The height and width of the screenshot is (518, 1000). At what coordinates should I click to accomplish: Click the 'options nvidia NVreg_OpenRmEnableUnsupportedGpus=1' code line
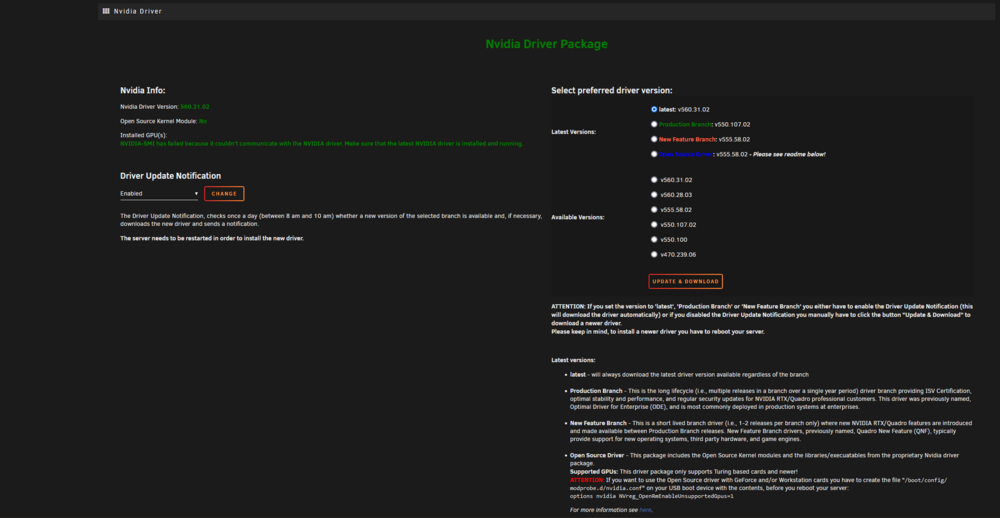tap(652, 496)
